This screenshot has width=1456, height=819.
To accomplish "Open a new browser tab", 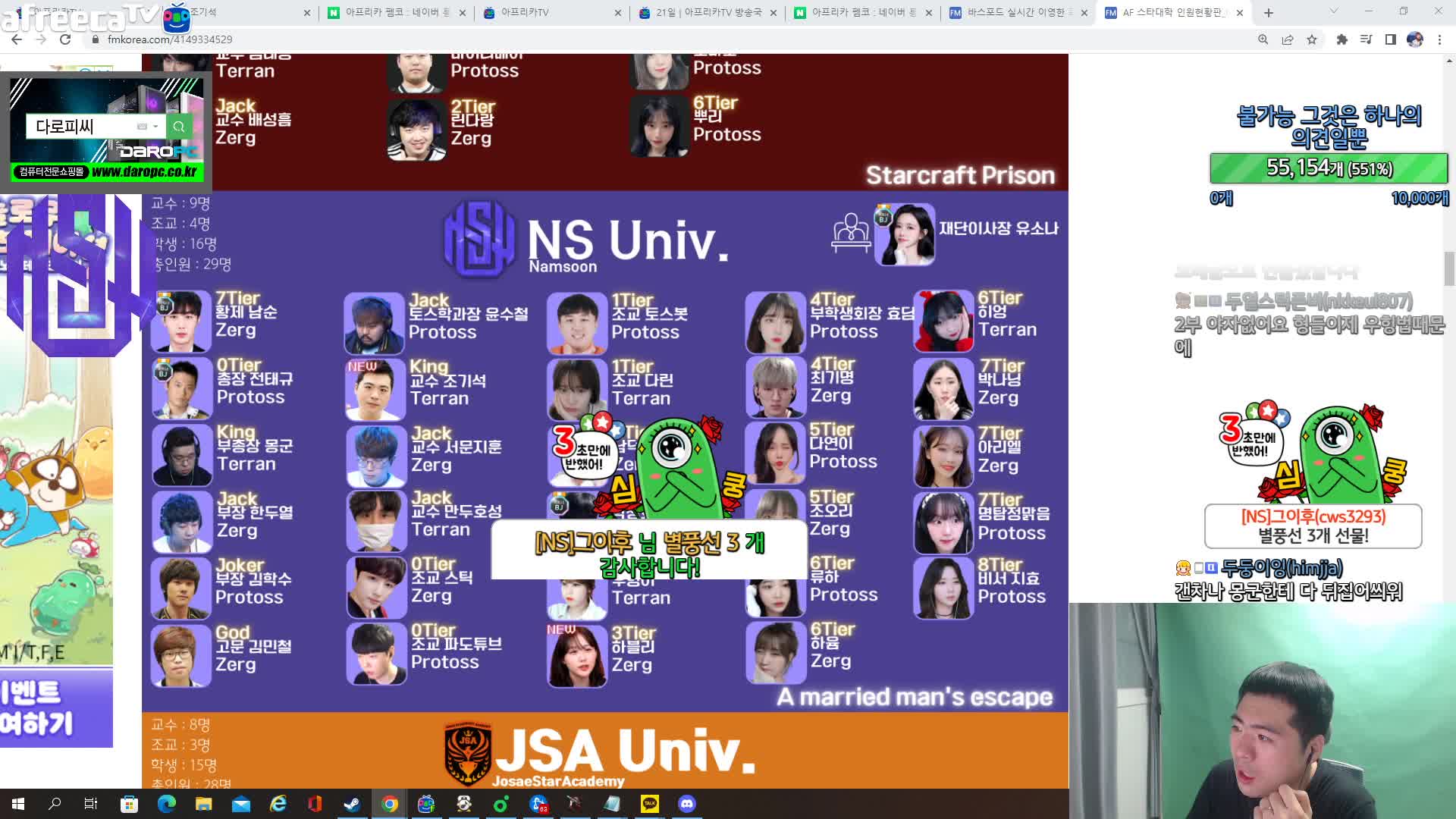I will (x=1269, y=13).
